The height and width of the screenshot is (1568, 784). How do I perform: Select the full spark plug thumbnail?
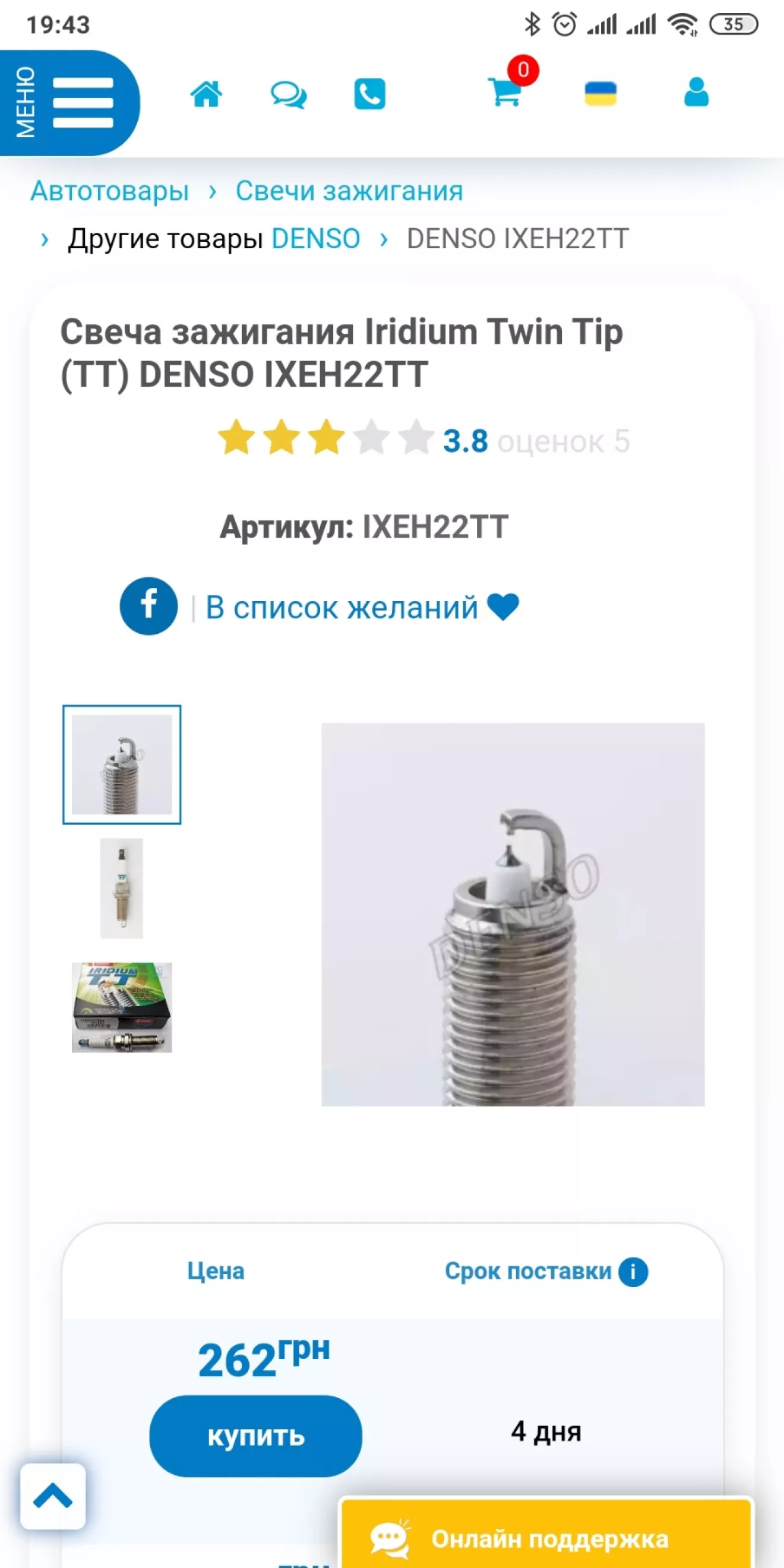click(122, 888)
